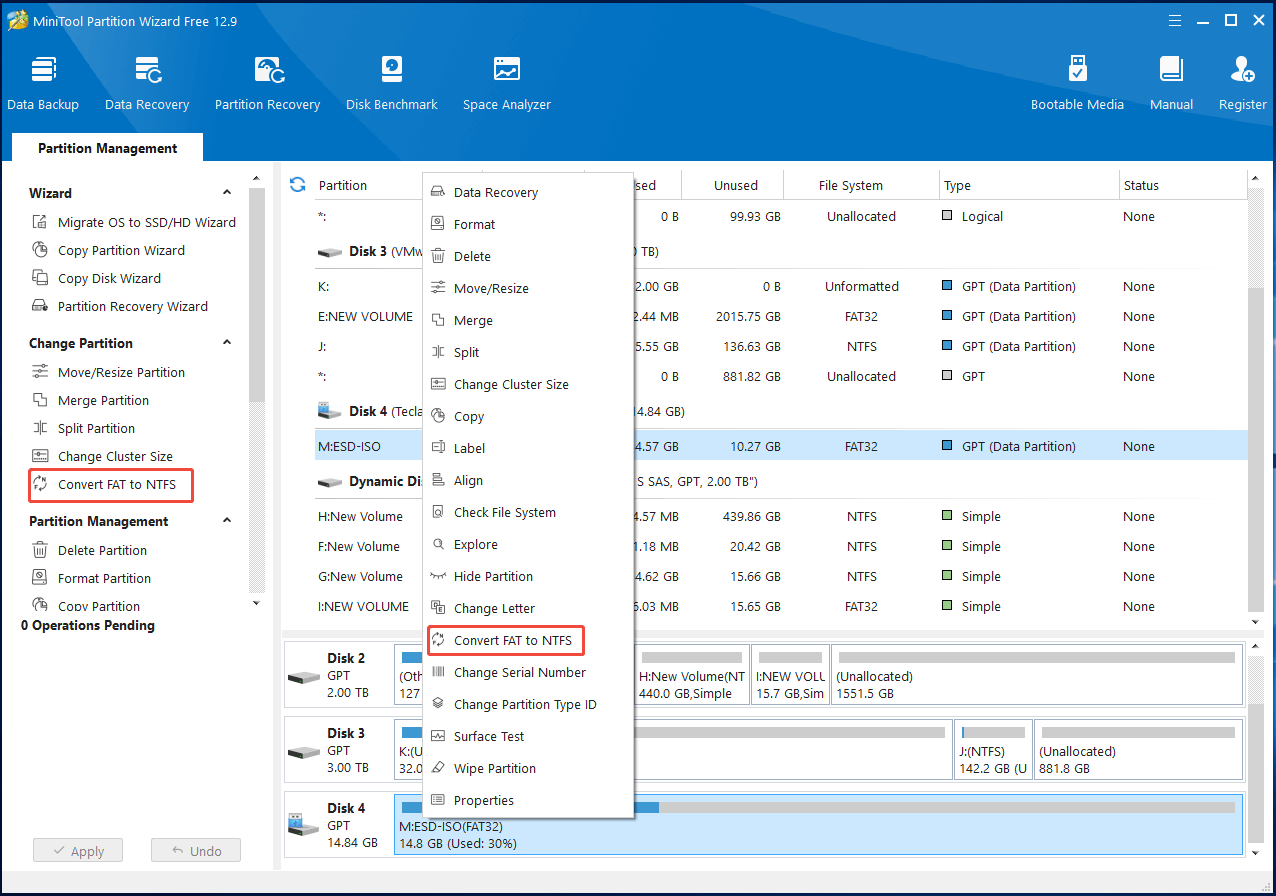1276x896 pixels.
Task: Click the M:ESD-ISO(FAT32) block in the disk map
Action: (x=818, y=825)
